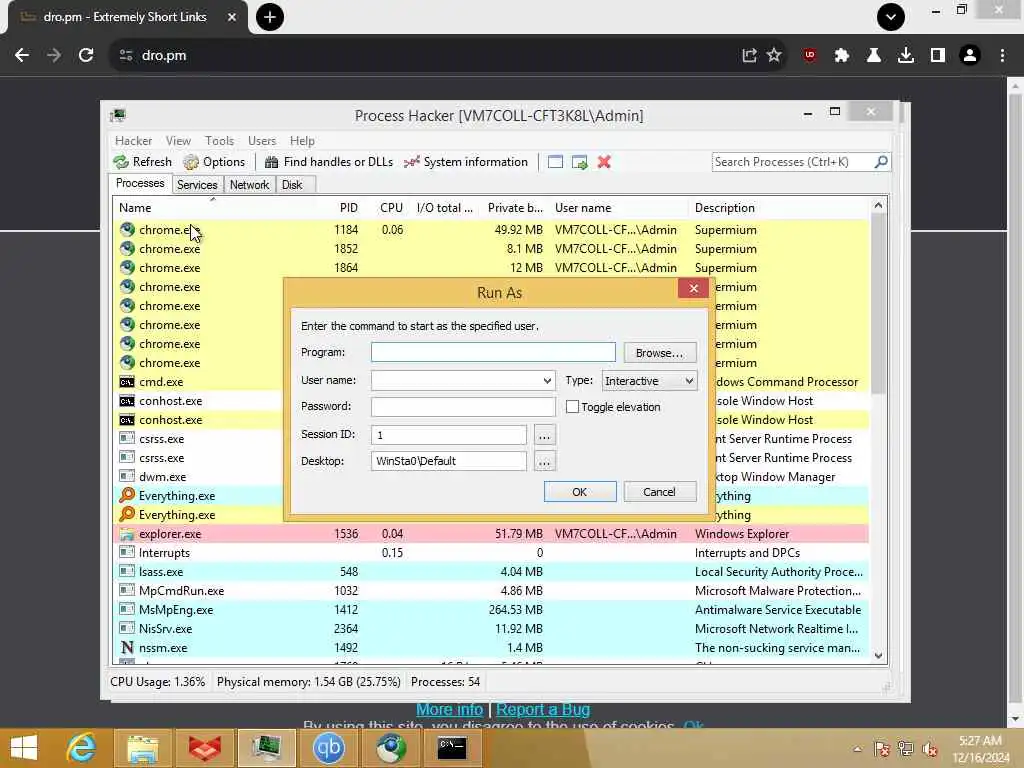This screenshot has height=768, width=1024.
Task: Open the View menu
Action: pyautogui.click(x=178, y=141)
